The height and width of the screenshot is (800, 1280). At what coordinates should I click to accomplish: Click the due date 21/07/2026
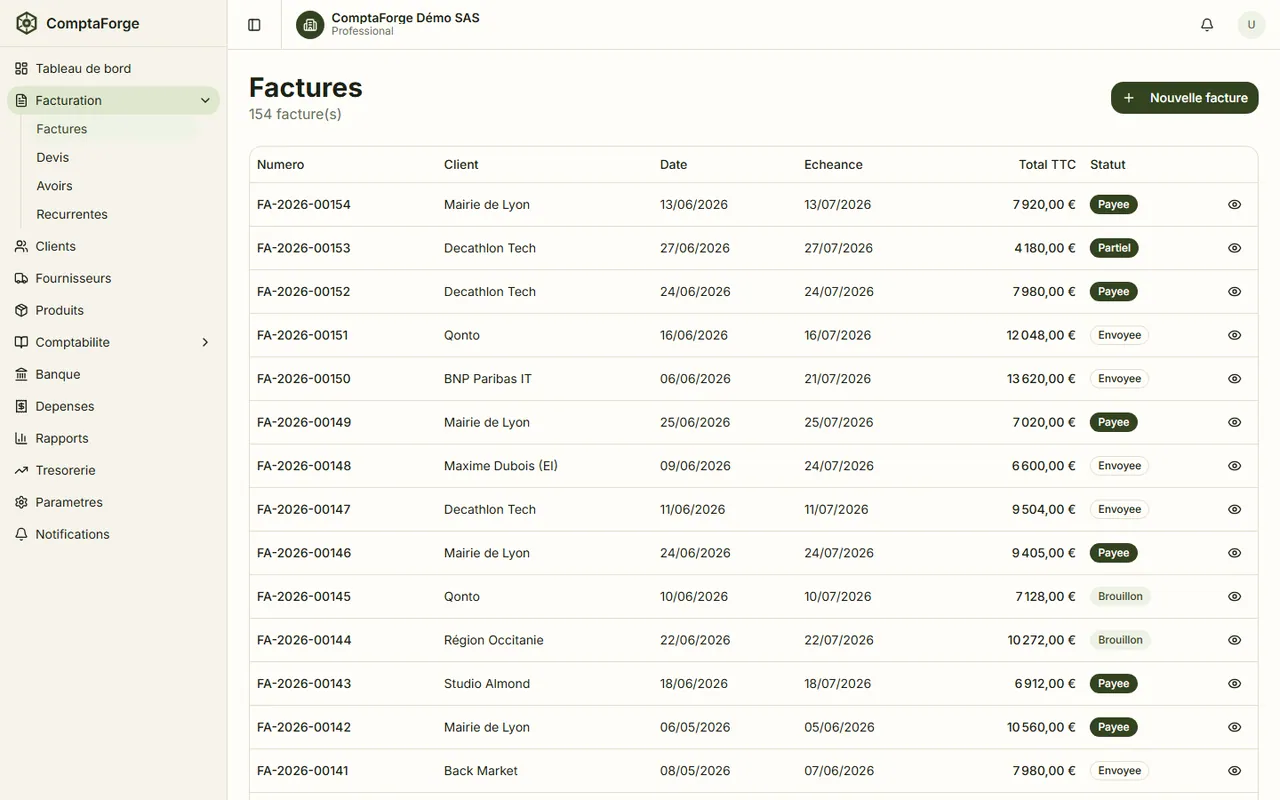point(838,379)
